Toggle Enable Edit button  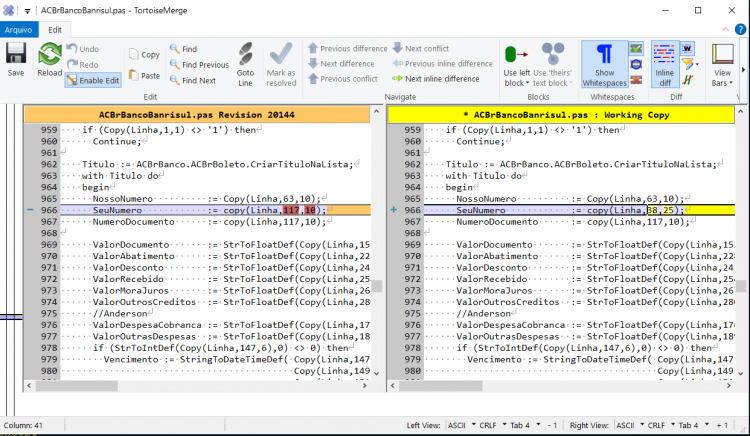coord(93,80)
